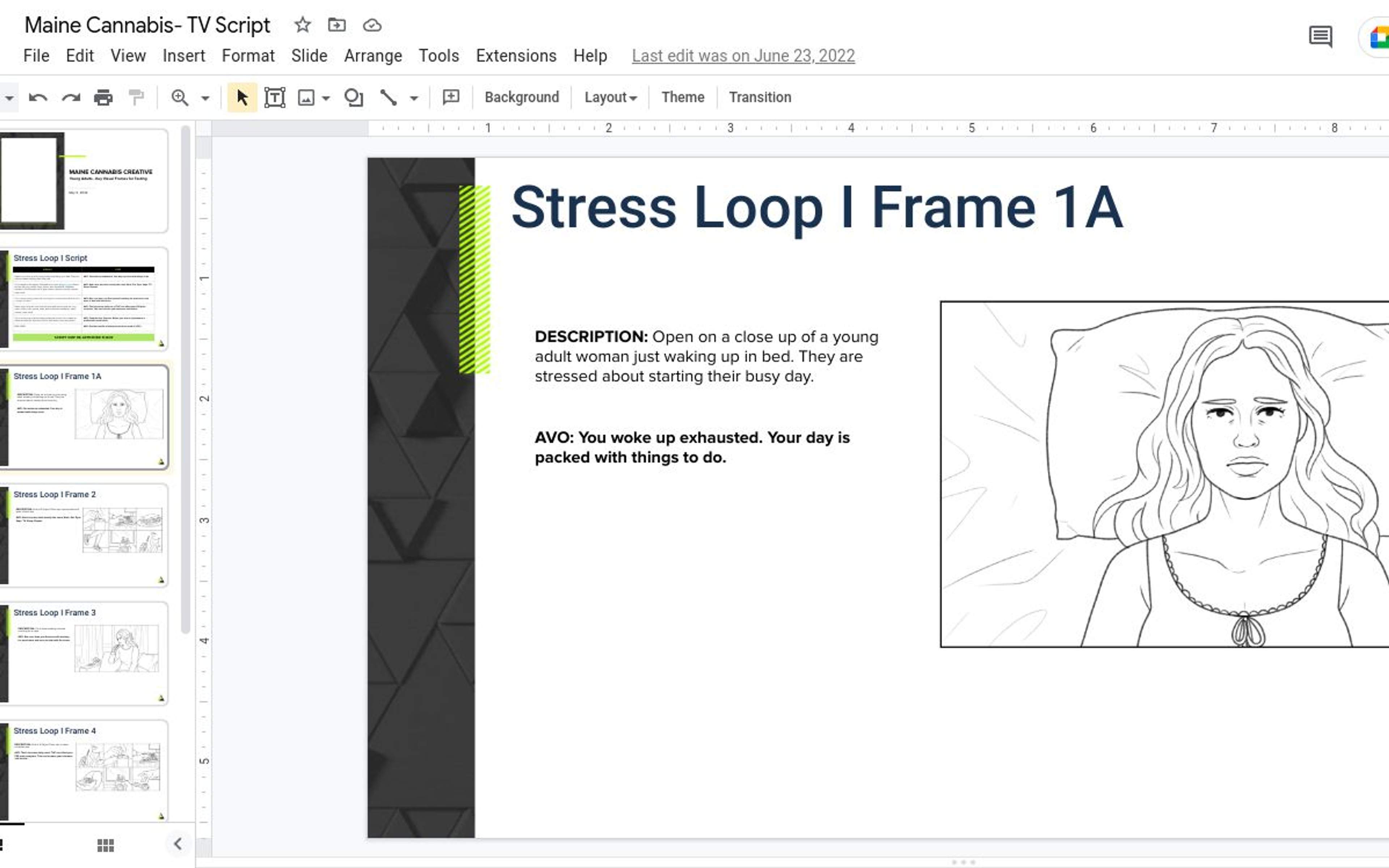Open the Insert menu
1389x868 pixels.
pos(184,56)
